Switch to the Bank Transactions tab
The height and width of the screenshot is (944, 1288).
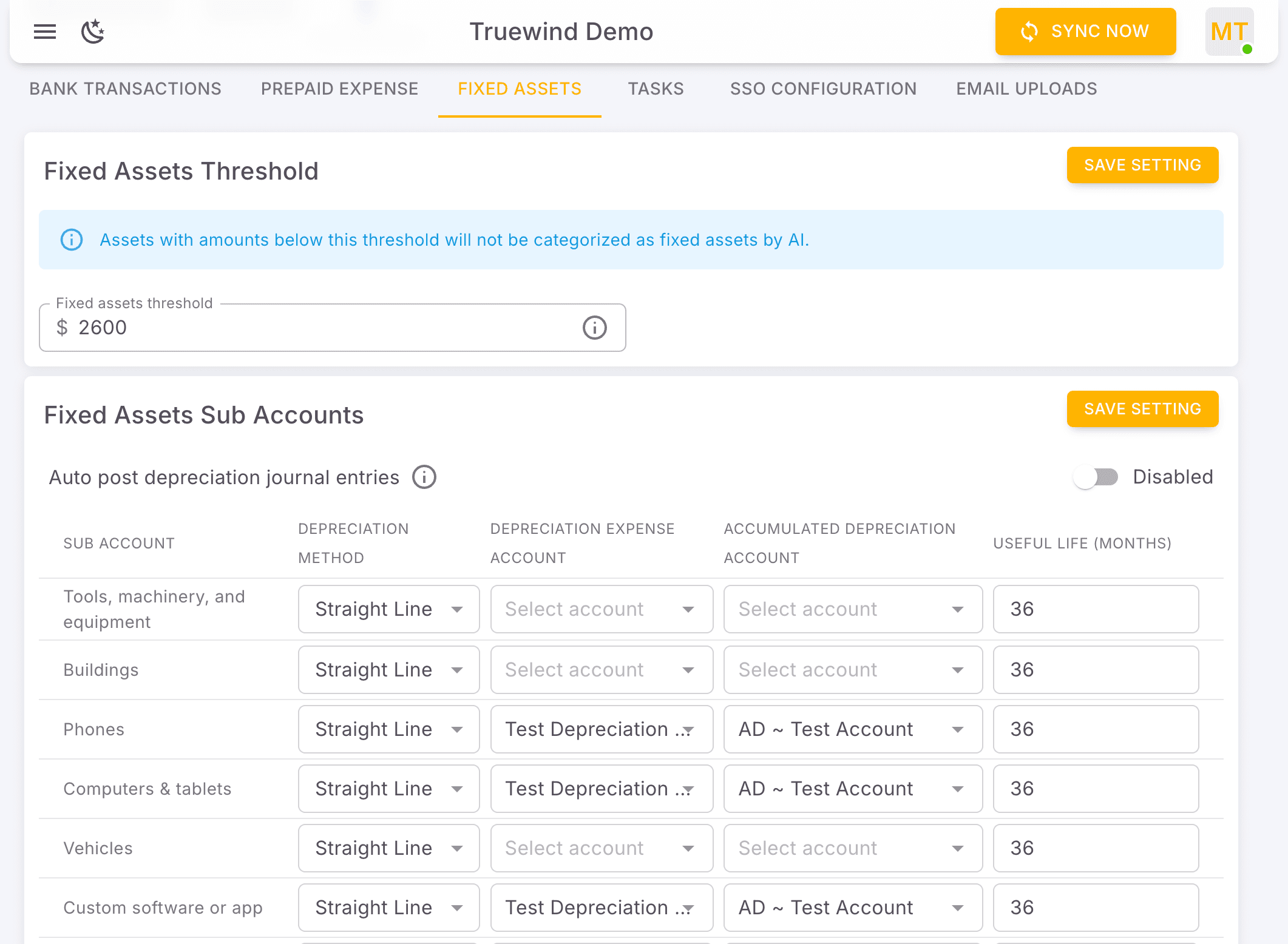click(124, 89)
